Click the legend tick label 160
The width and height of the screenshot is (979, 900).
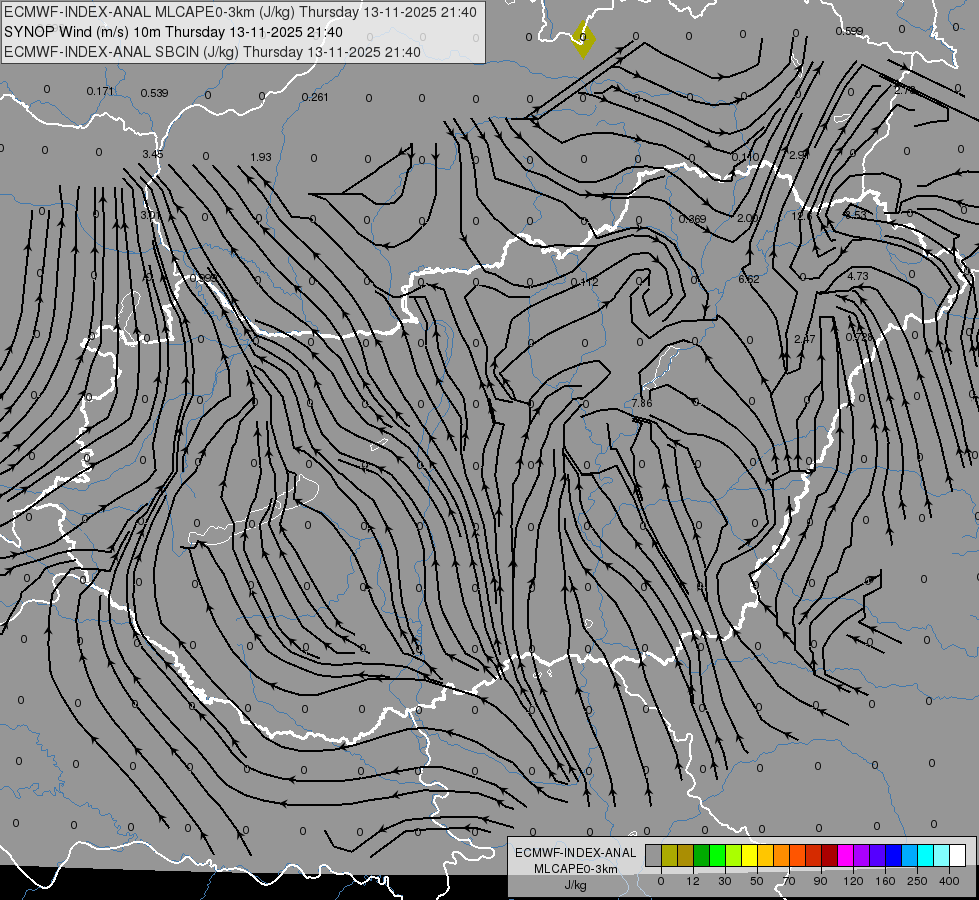pos(885,881)
